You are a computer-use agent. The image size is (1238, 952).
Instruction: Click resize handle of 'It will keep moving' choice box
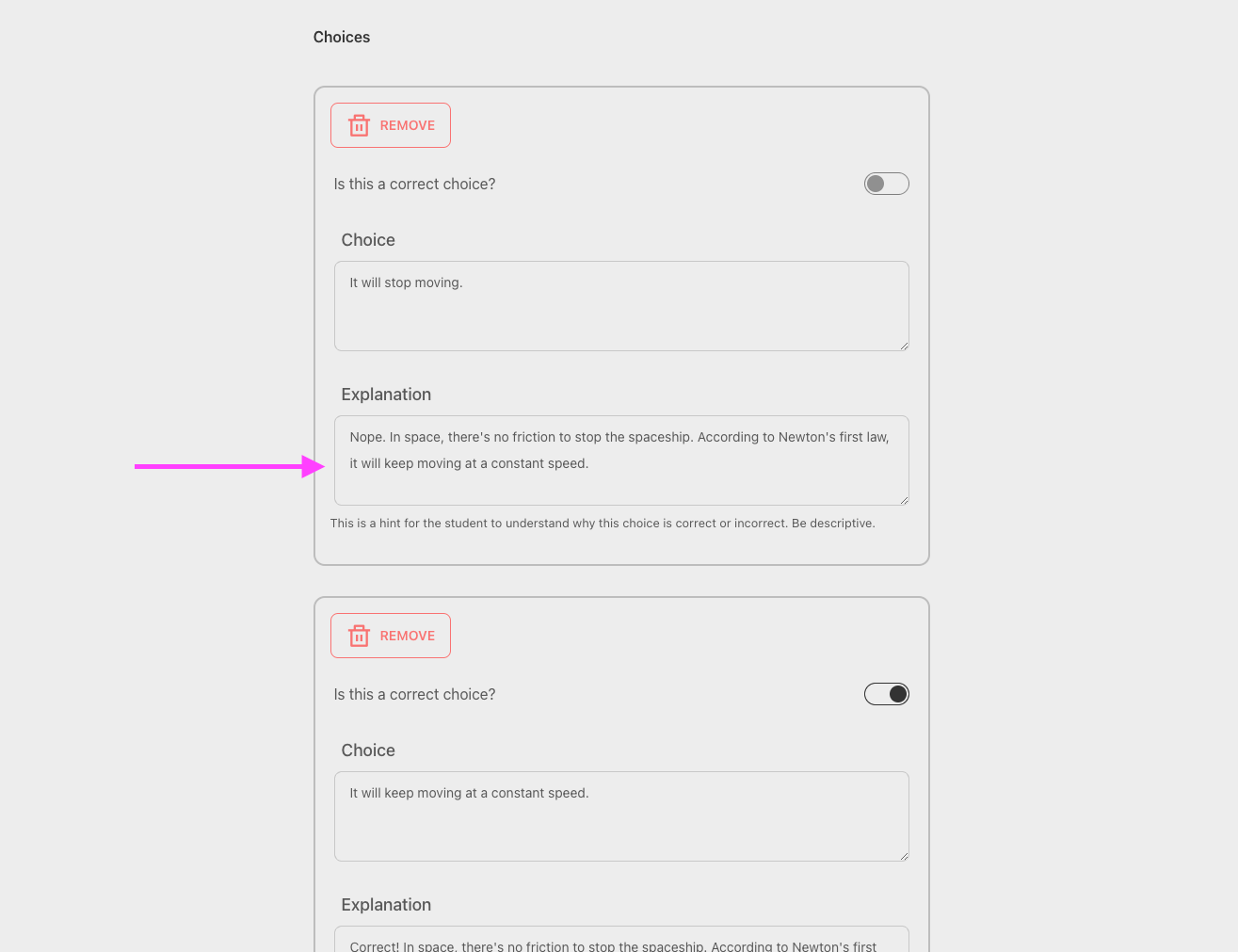click(x=903, y=856)
